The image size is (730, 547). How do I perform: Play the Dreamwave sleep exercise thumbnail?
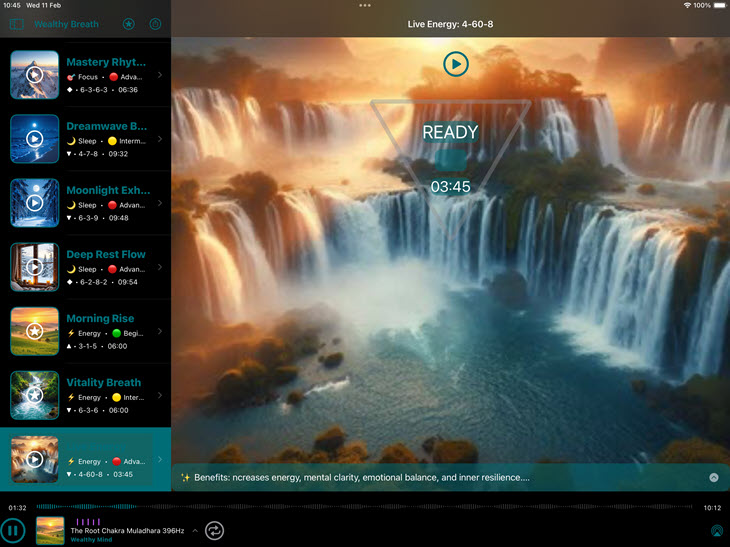tap(34, 139)
